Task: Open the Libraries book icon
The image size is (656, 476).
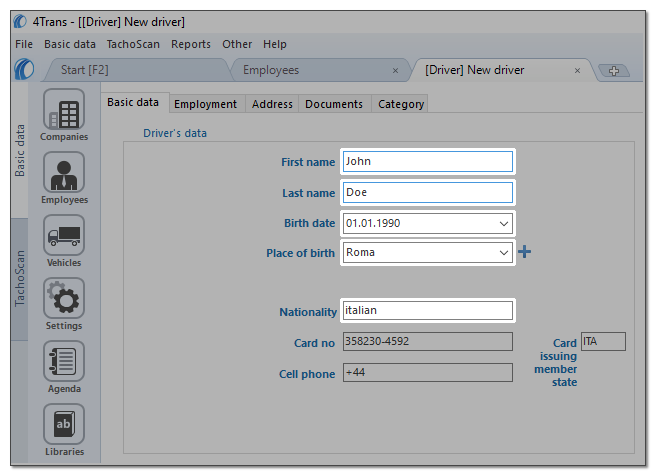Action: coord(64,424)
